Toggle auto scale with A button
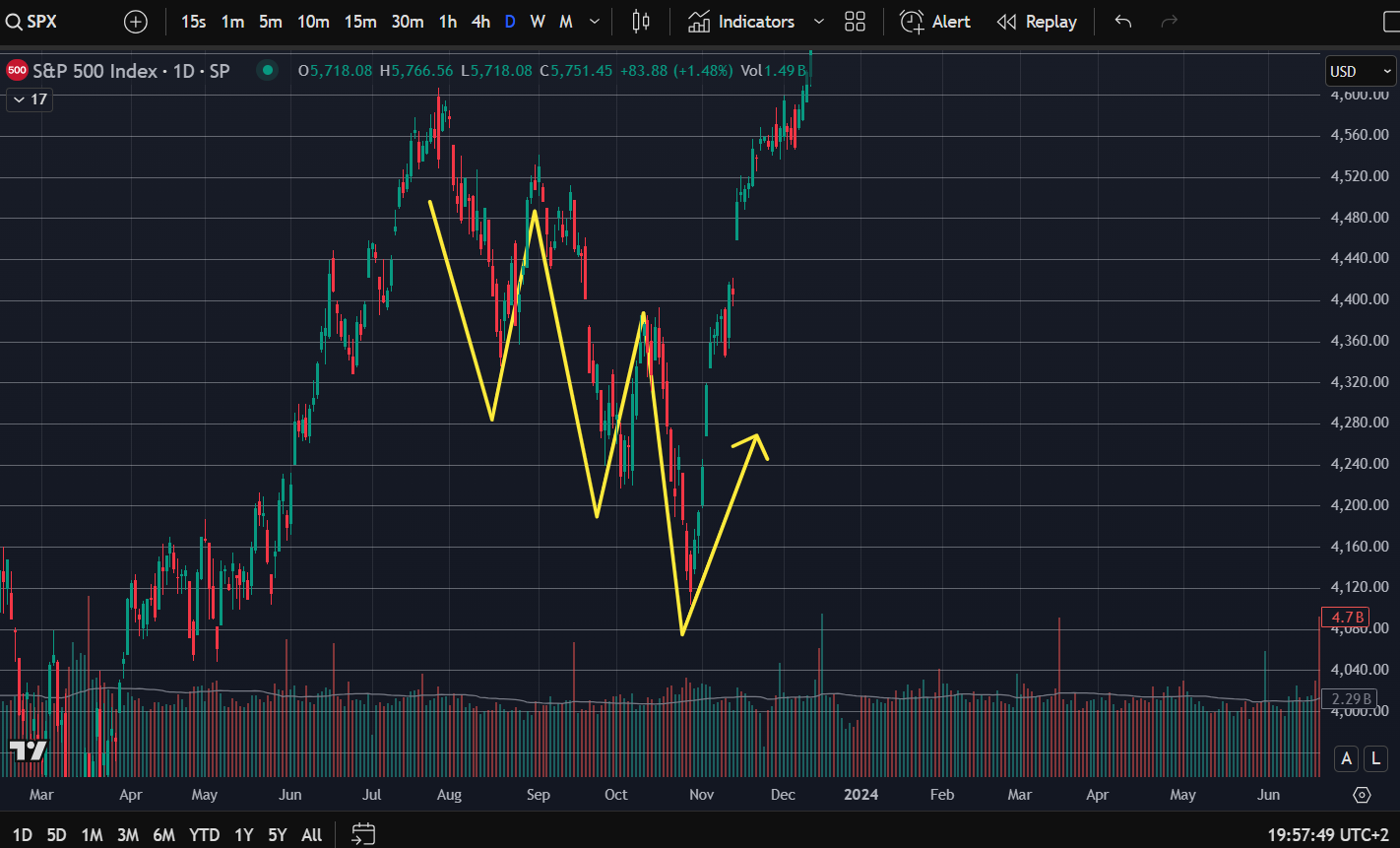The image size is (1400, 848). point(1346,757)
